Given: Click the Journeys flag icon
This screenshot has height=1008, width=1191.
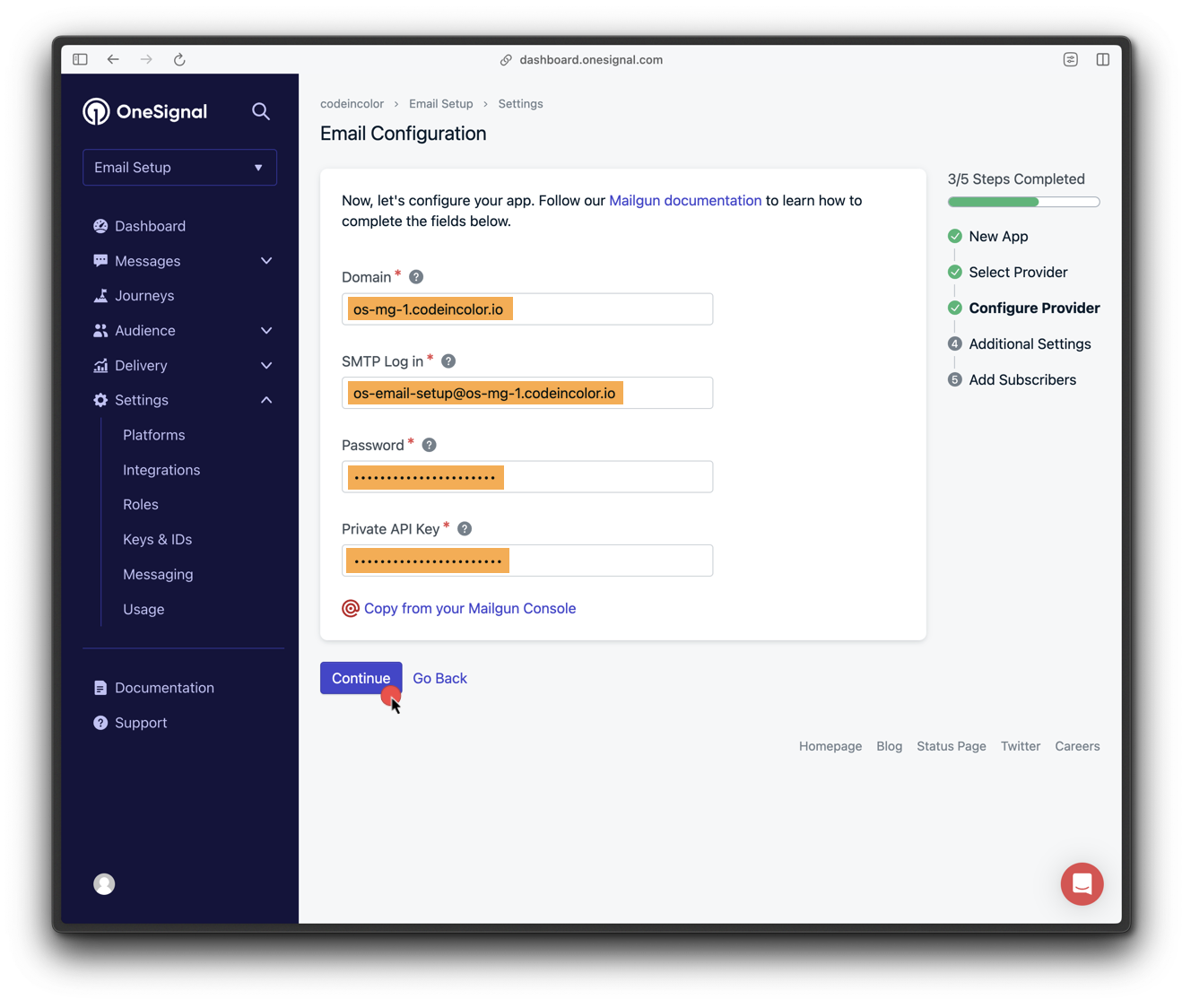Looking at the screenshot, I should click(100, 296).
